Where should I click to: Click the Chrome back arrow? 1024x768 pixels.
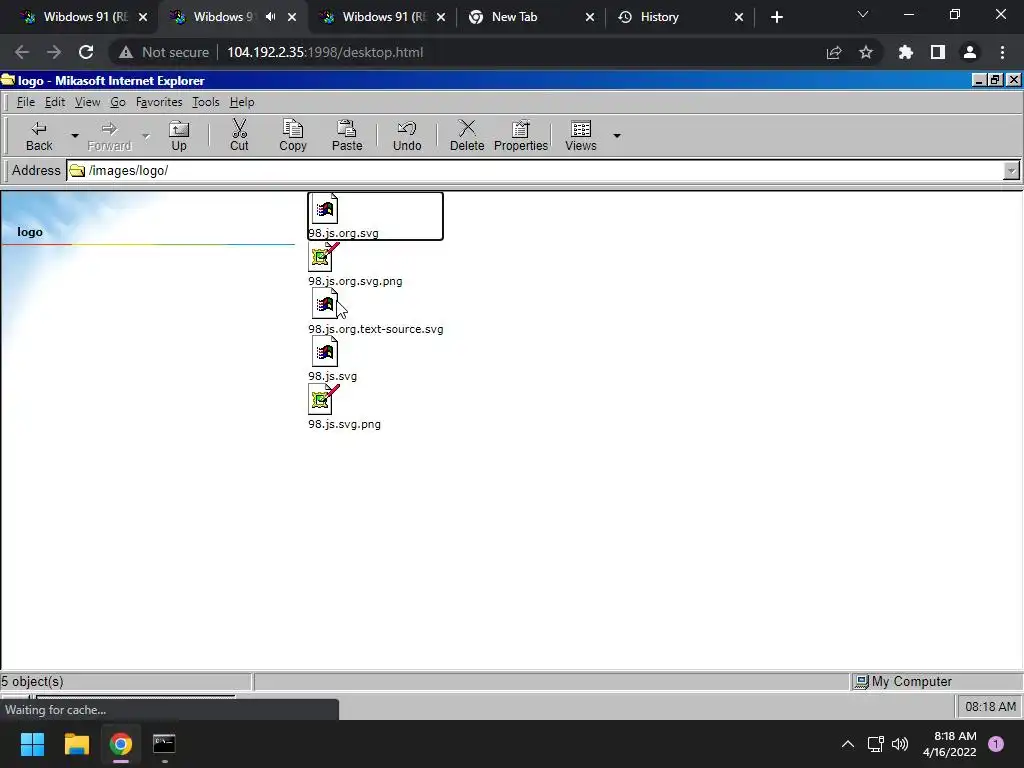22,52
